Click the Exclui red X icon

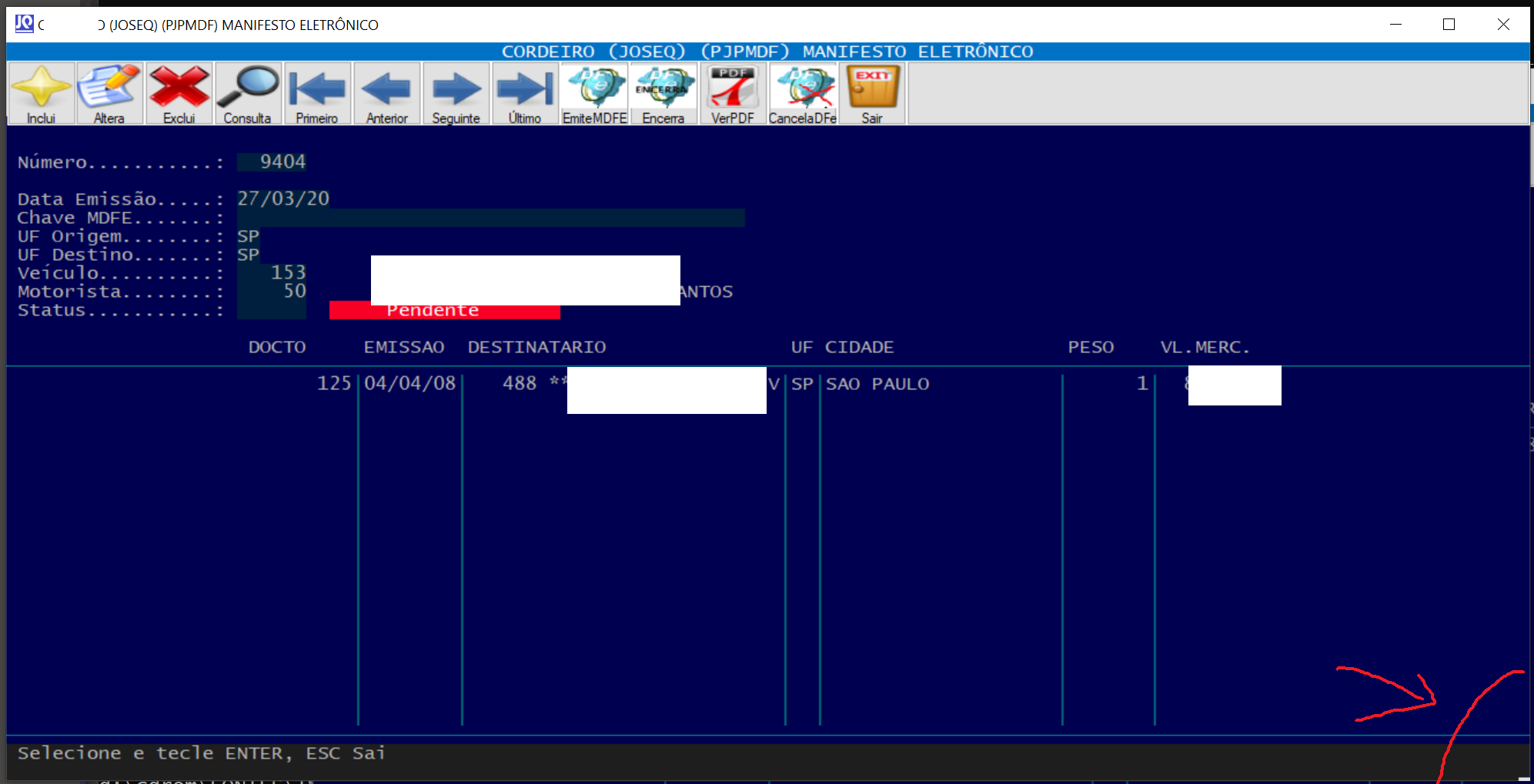(179, 93)
